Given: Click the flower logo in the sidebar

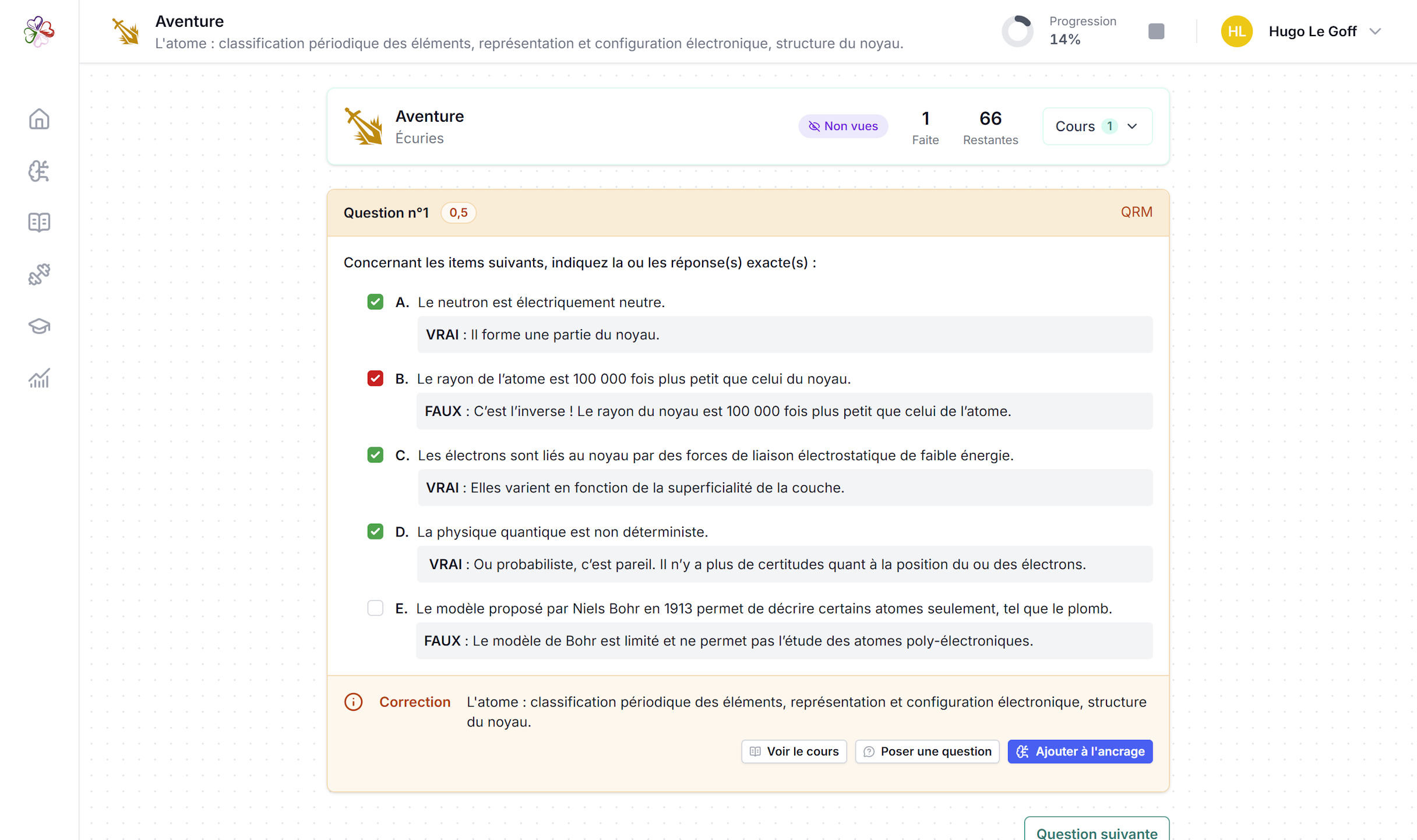Looking at the screenshot, I should (39, 31).
